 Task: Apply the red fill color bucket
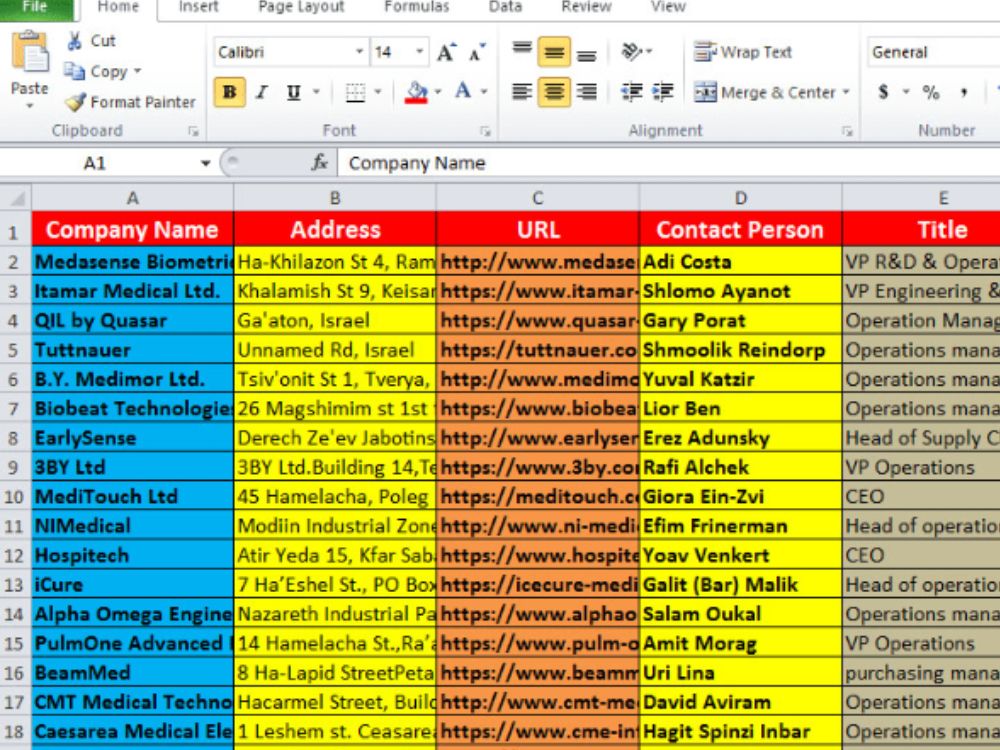click(416, 92)
